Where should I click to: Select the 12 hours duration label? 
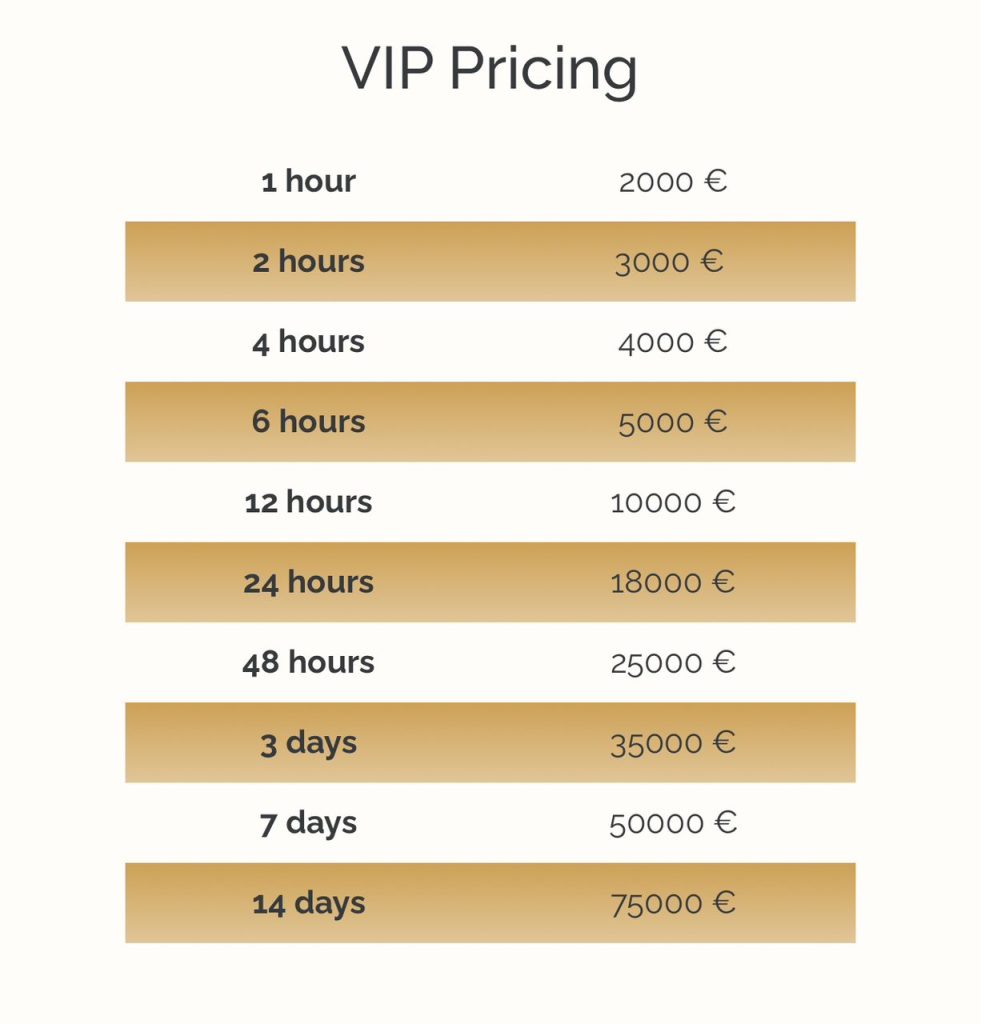pyautogui.click(x=308, y=502)
